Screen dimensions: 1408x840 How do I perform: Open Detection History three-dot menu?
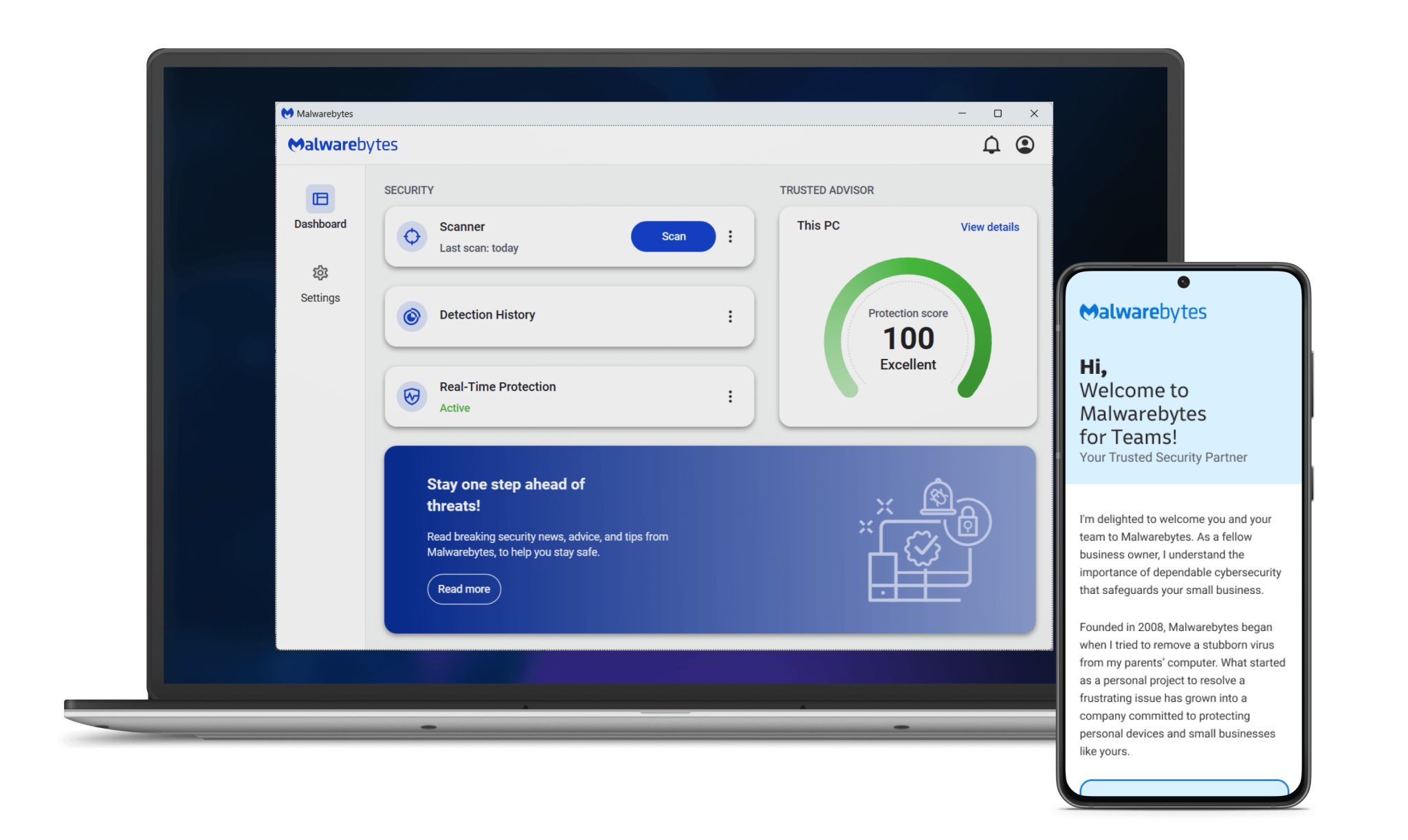[730, 316]
